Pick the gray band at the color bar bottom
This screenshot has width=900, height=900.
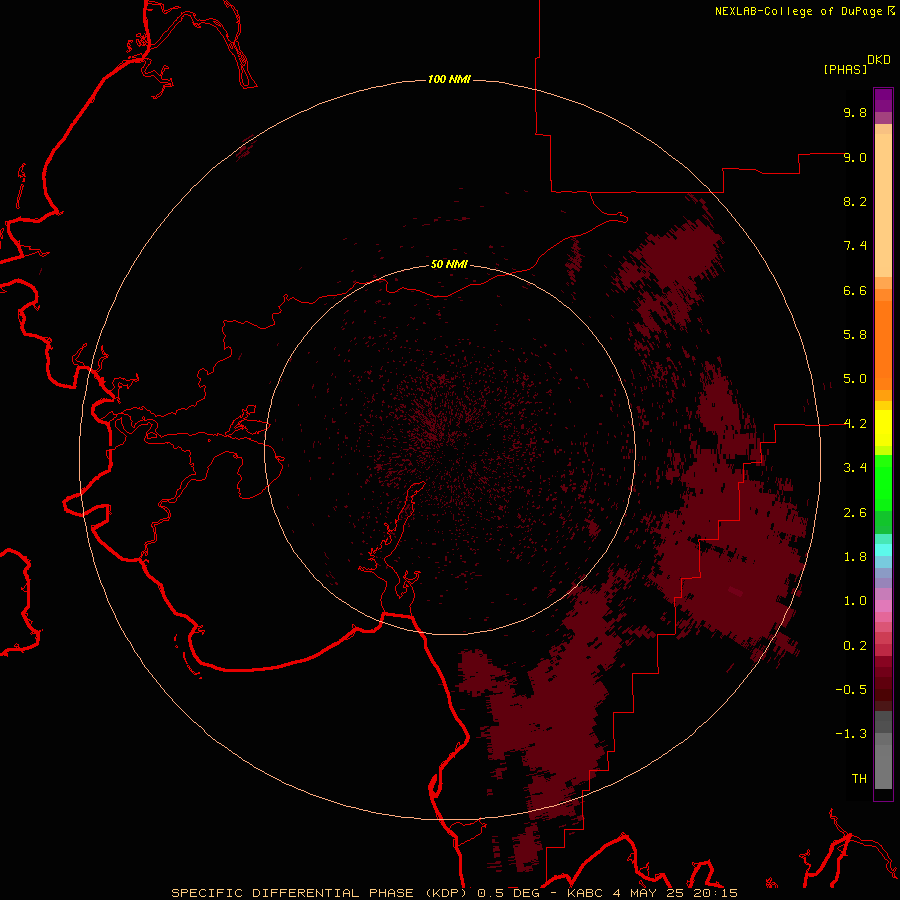[883, 767]
